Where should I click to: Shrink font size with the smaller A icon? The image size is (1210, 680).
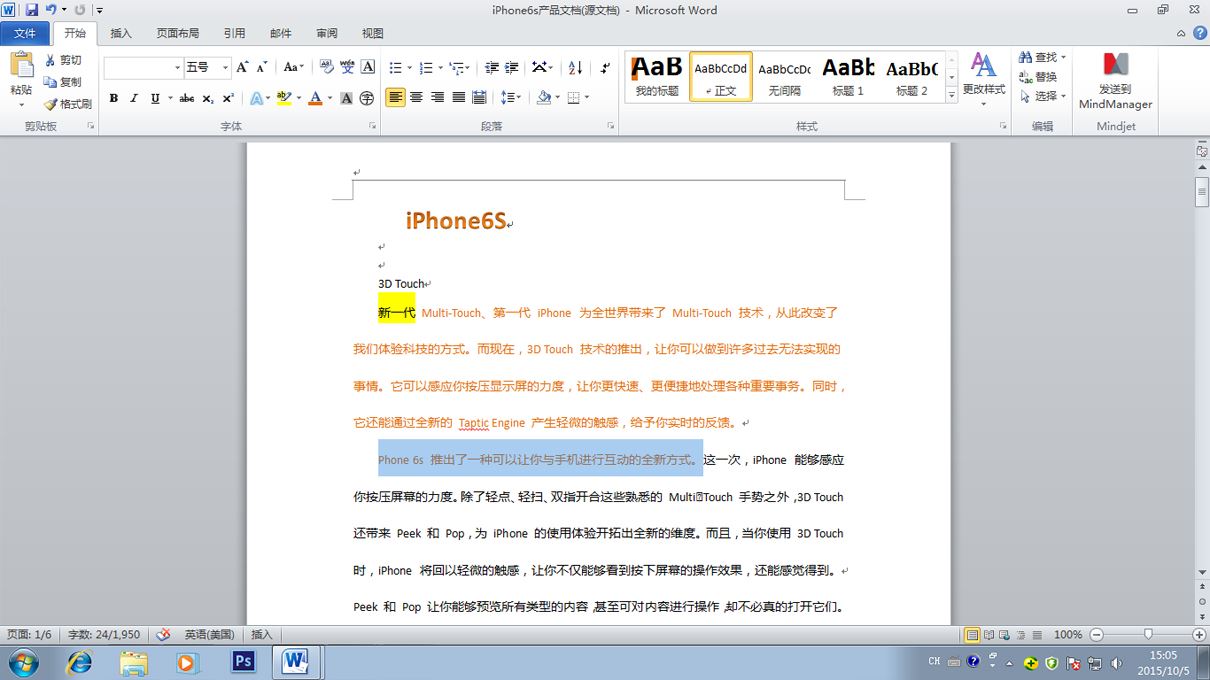tap(262, 68)
